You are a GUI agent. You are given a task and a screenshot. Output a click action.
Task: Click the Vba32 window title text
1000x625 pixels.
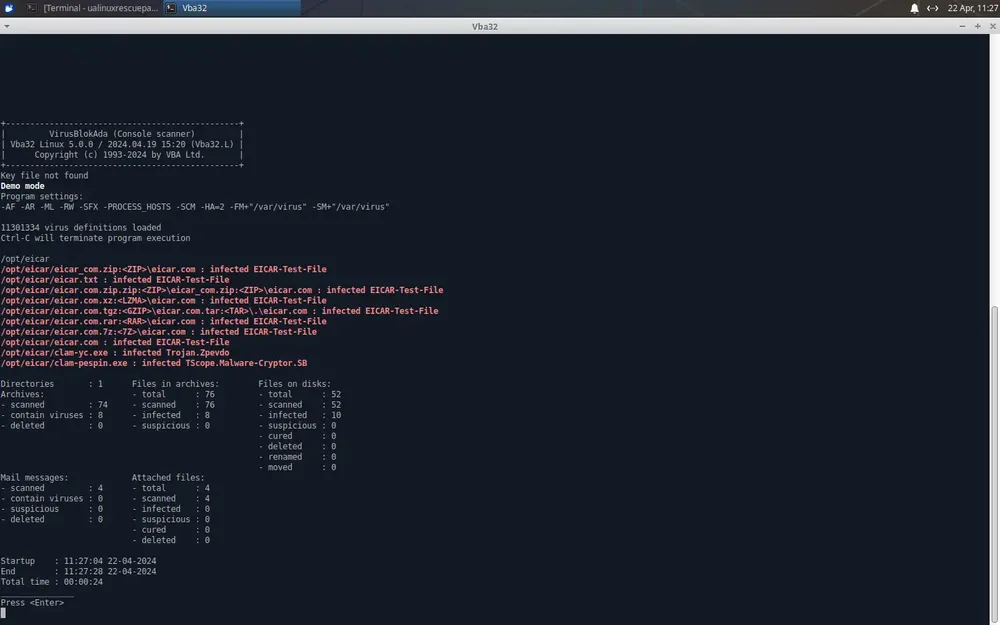tap(485, 26)
